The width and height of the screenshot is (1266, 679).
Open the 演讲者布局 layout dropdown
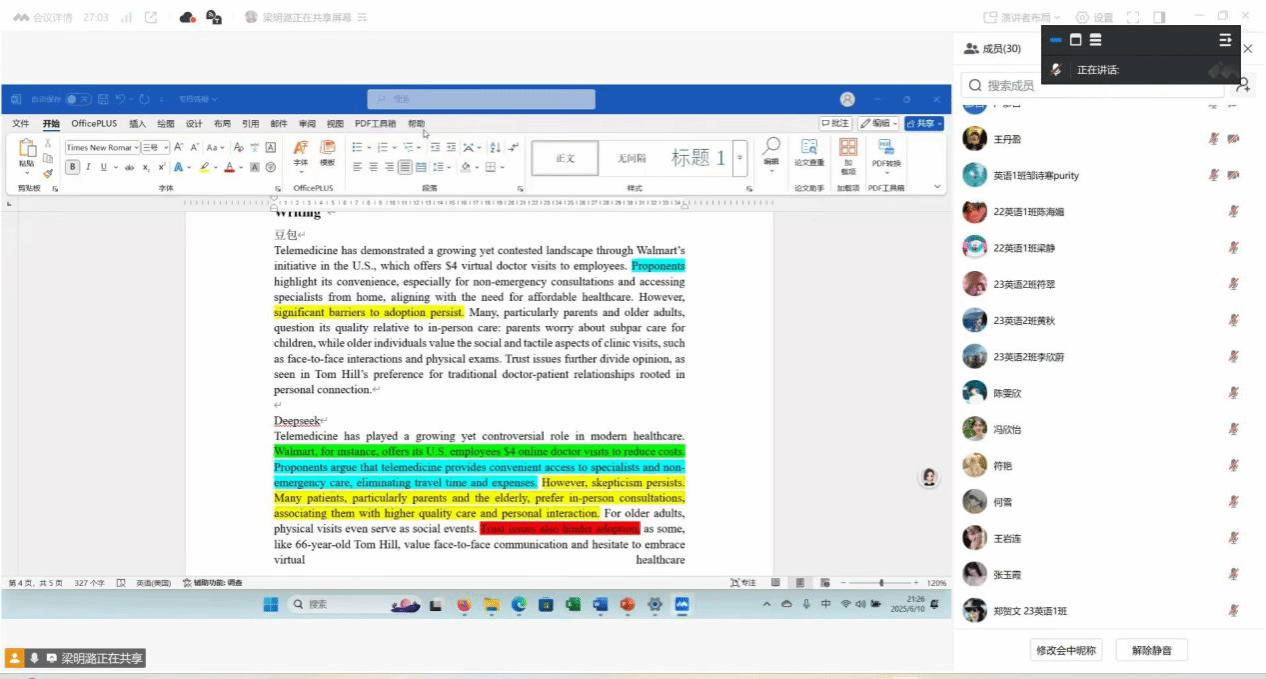(x=1023, y=17)
